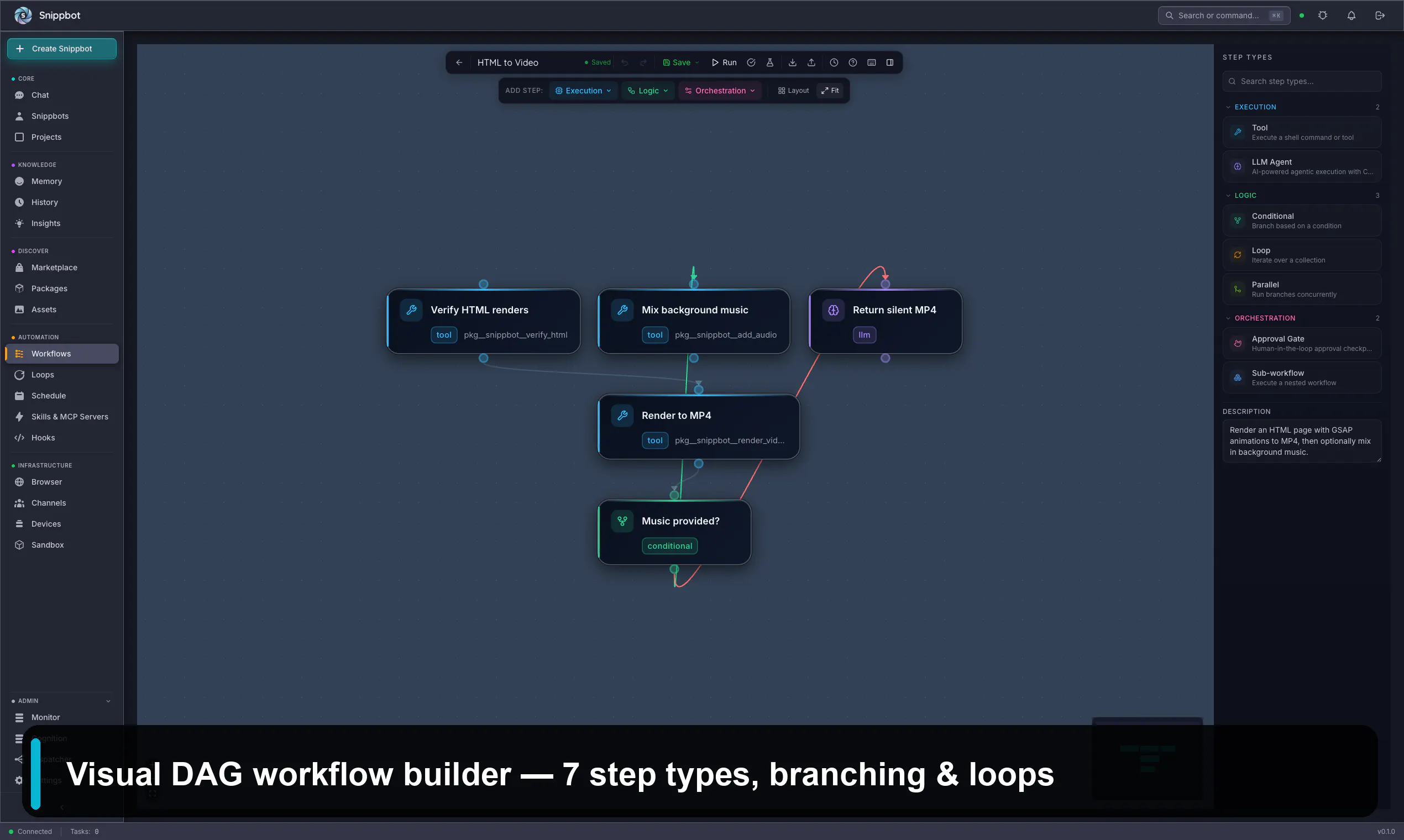The image size is (1404, 840).
Task: Click the Search or command field
Action: 1223,15
